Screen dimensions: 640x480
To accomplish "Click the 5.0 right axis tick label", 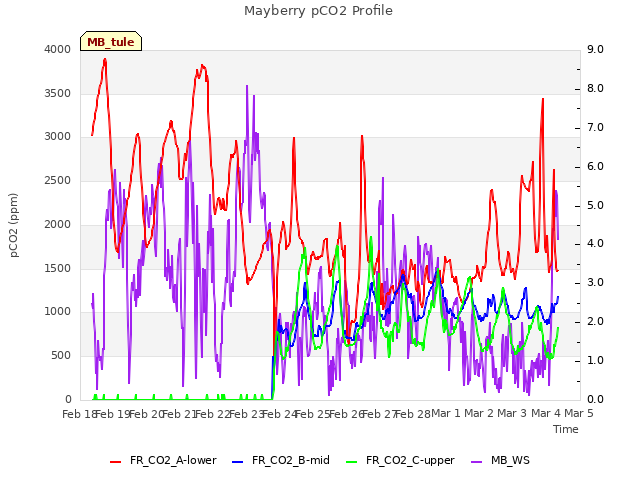I will pyautogui.click(x=595, y=205).
